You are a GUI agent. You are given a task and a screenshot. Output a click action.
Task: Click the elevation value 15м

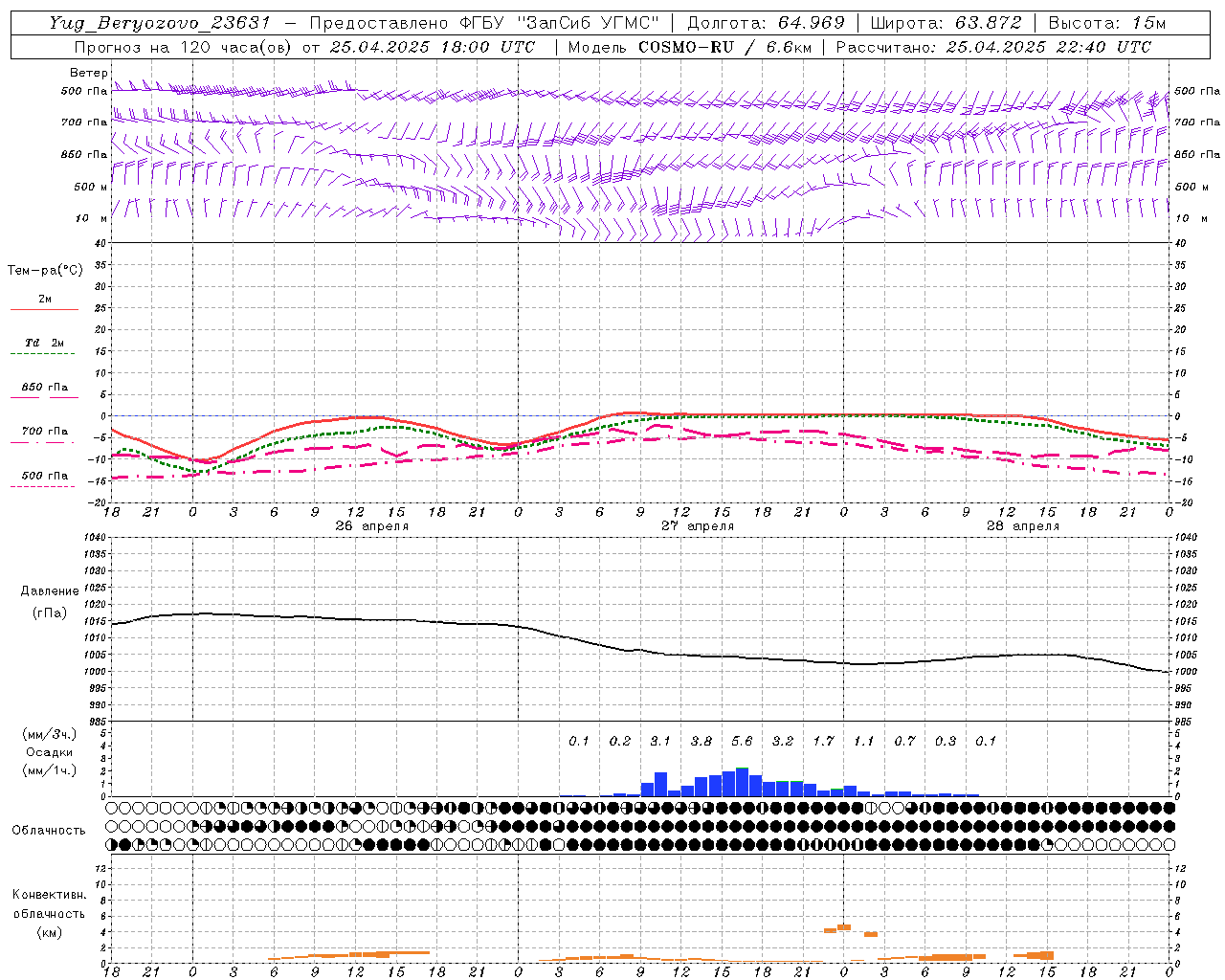click(1148, 23)
